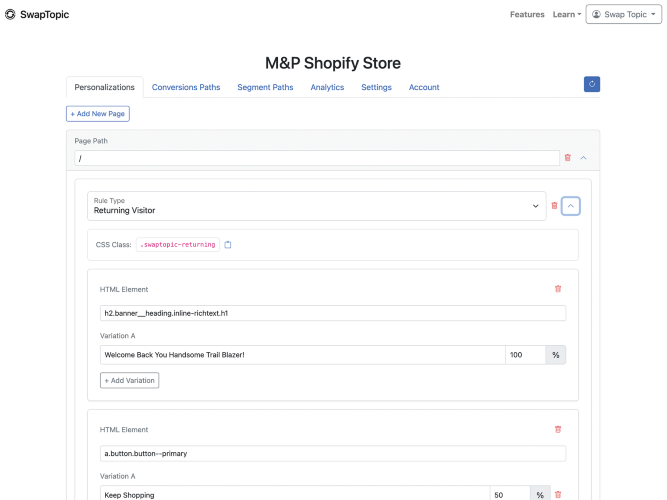Click the Page Path input field
This screenshot has height=500, width=667.
pyautogui.click(x=316, y=158)
